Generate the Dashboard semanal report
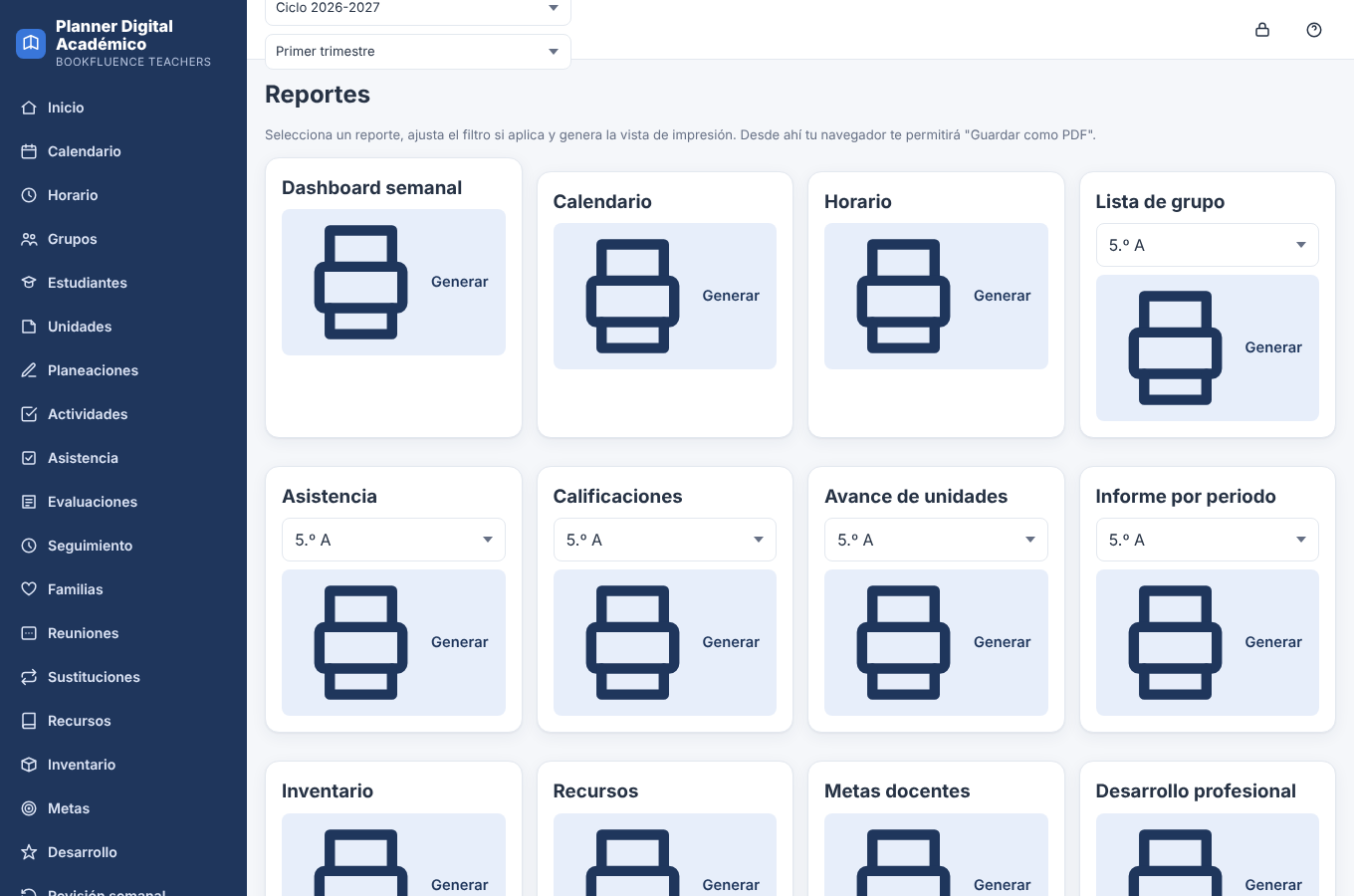Viewport: 1354px width, 896px height. tap(393, 282)
